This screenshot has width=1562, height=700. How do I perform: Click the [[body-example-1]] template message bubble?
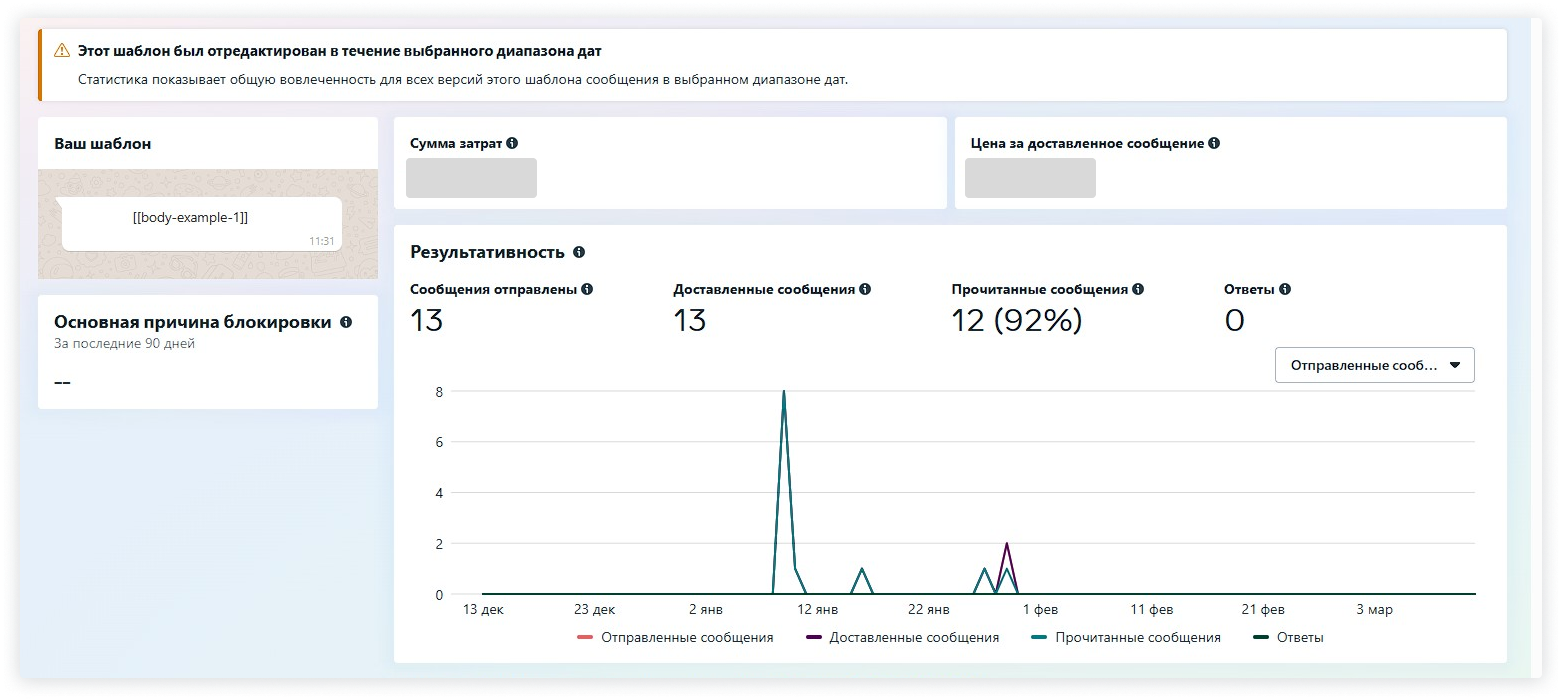coord(201,223)
